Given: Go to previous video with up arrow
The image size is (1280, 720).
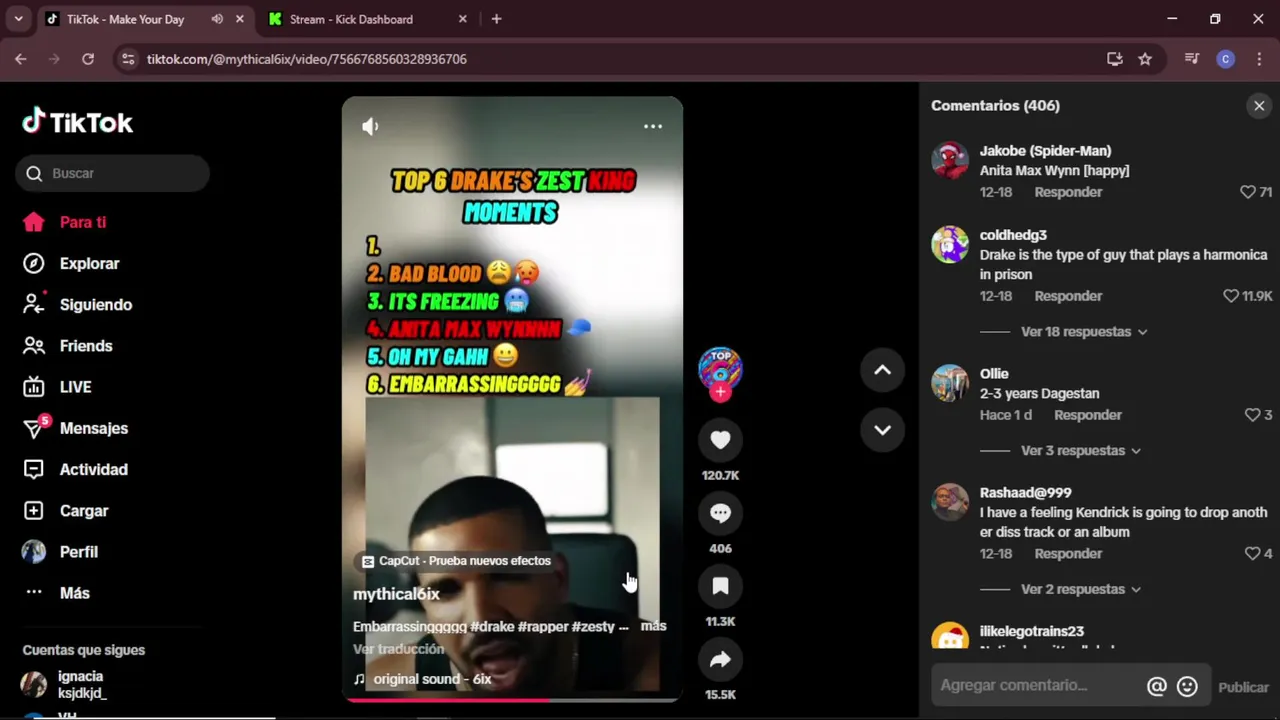Looking at the screenshot, I should tap(882, 370).
